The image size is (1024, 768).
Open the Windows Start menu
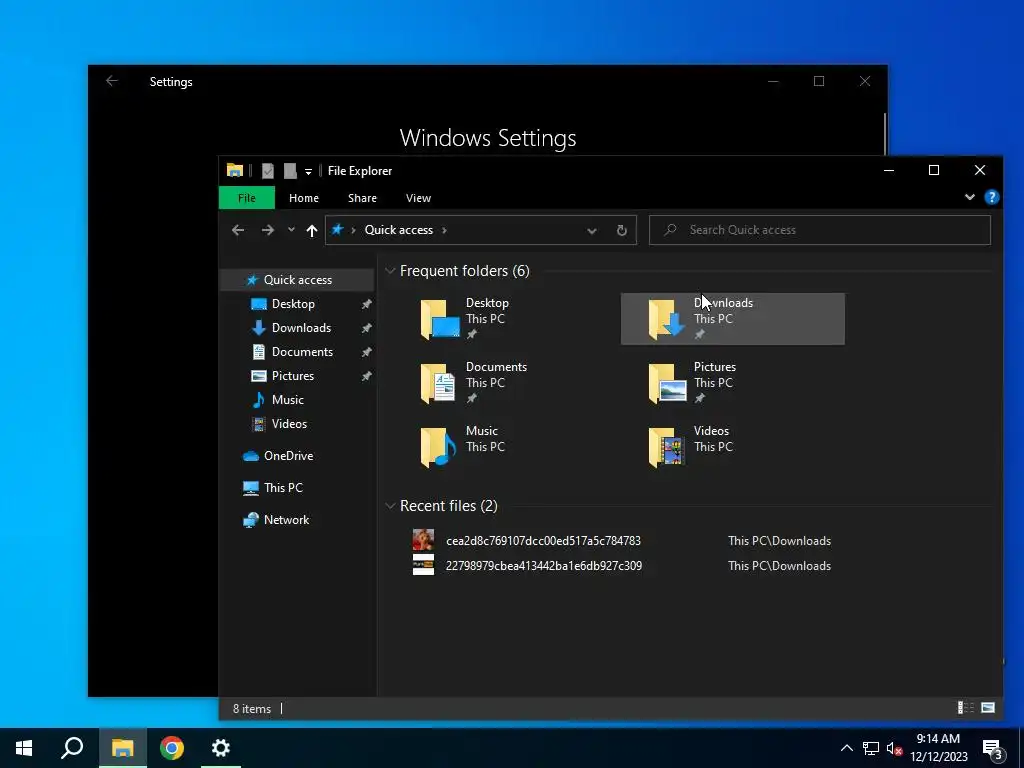point(24,748)
